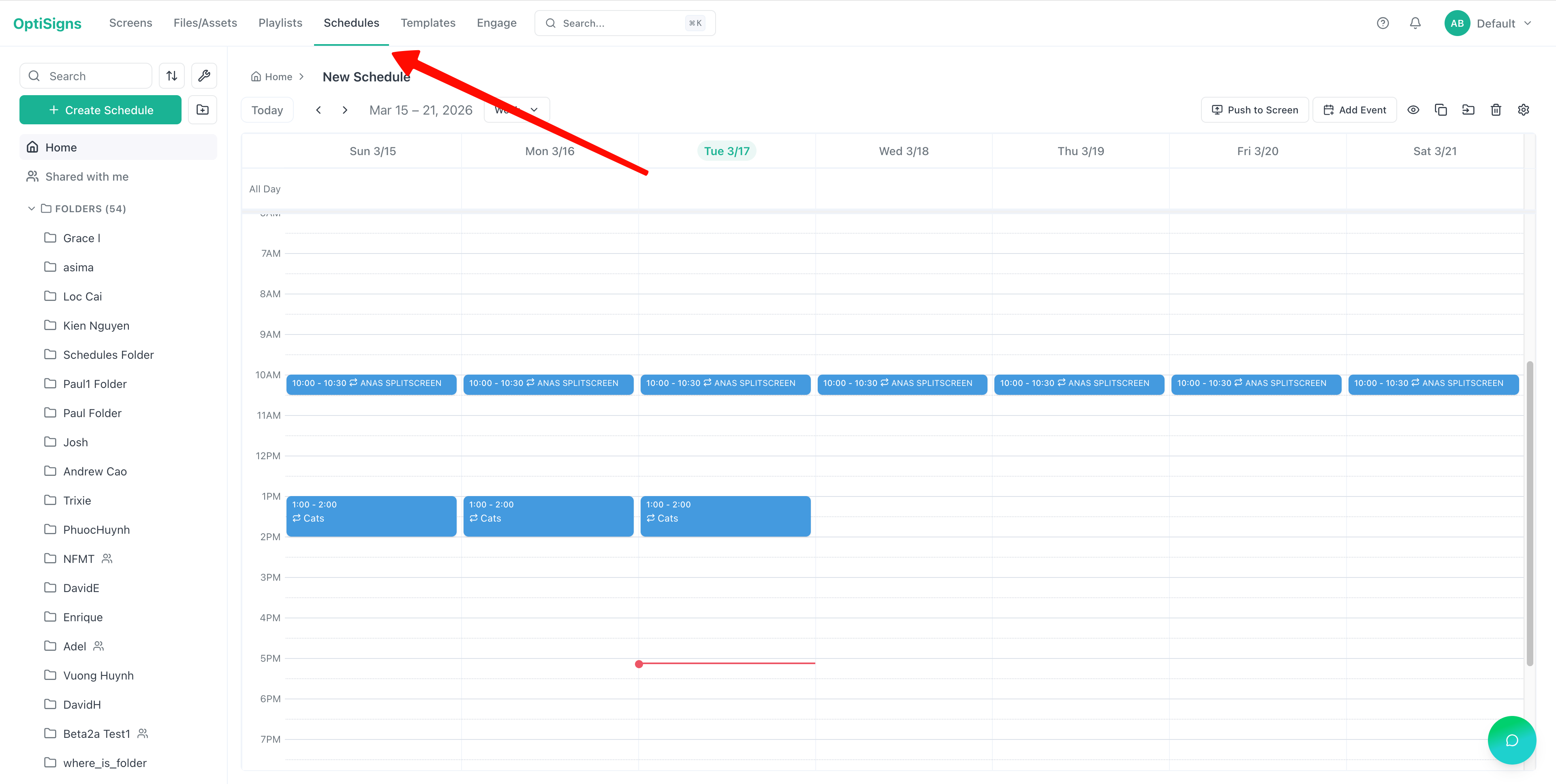Open the notification bell

pos(1415,23)
